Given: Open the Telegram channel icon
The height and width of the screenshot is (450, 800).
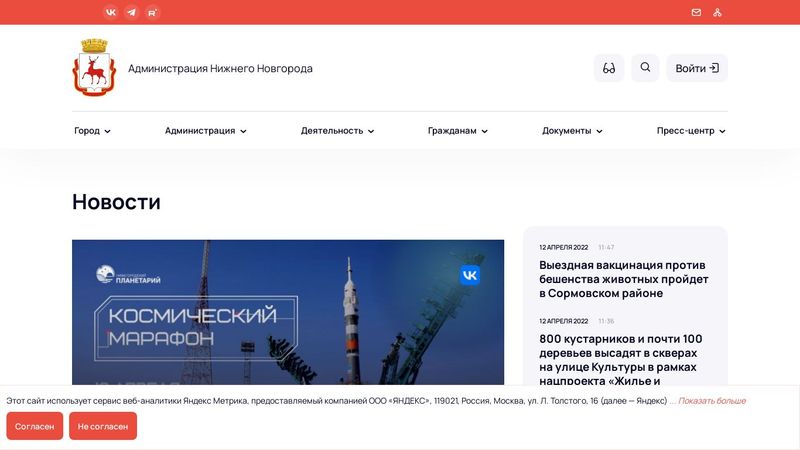Looking at the screenshot, I should coord(132,12).
